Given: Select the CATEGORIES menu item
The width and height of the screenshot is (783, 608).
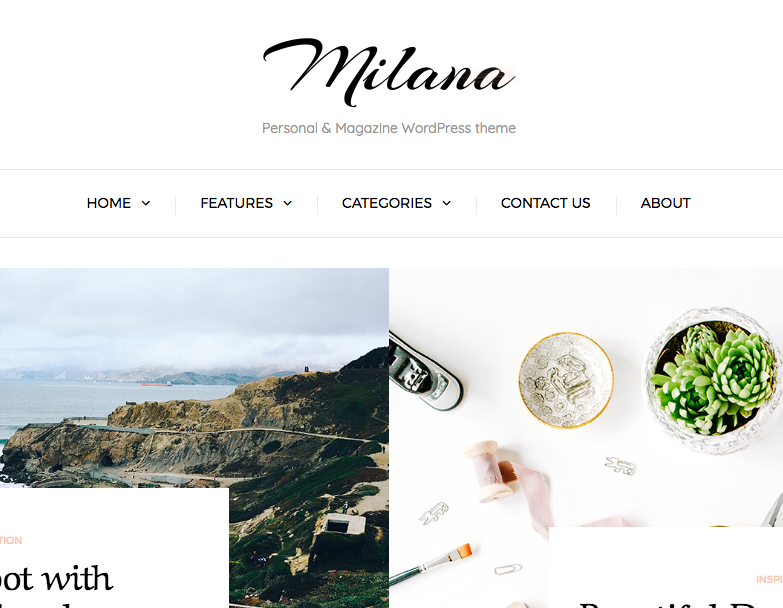Looking at the screenshot, I should [387, 203].
